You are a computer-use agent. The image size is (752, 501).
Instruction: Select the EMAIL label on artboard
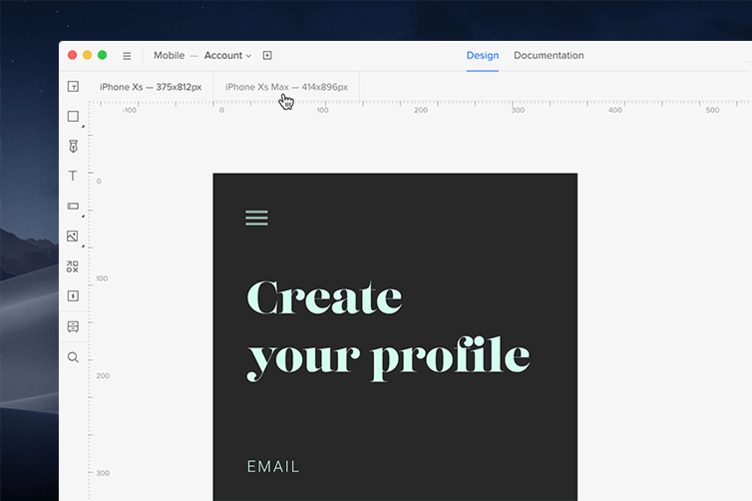pos(273,466)
